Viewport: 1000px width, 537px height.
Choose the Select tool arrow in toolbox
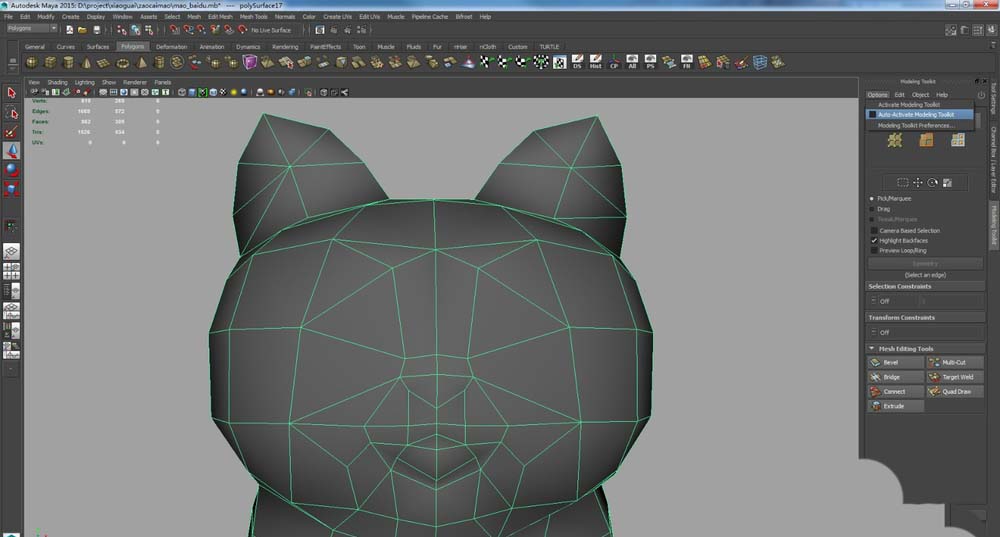11,92
